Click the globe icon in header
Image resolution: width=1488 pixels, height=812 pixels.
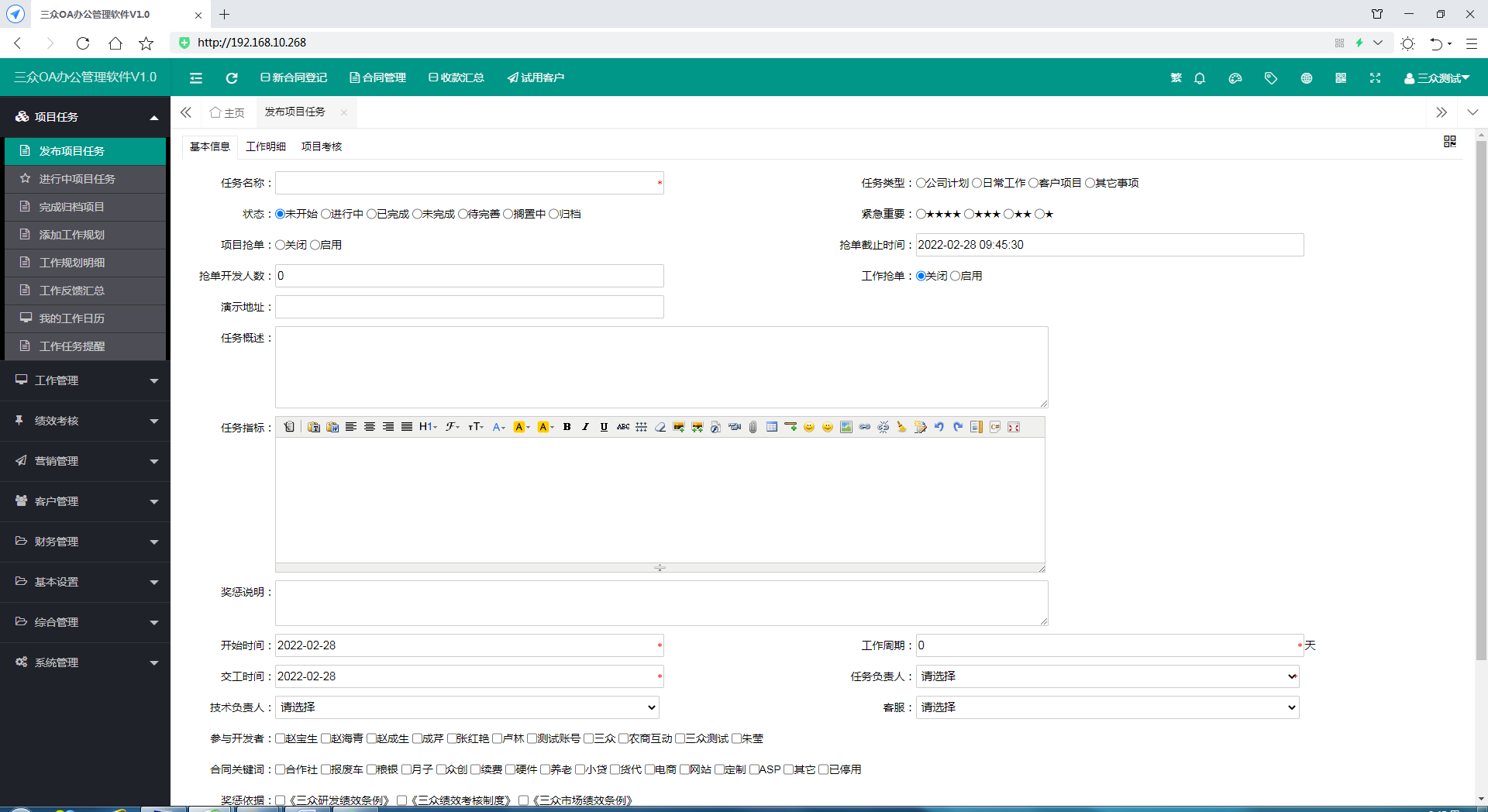pyautogui.click(x=1307, y=77)
